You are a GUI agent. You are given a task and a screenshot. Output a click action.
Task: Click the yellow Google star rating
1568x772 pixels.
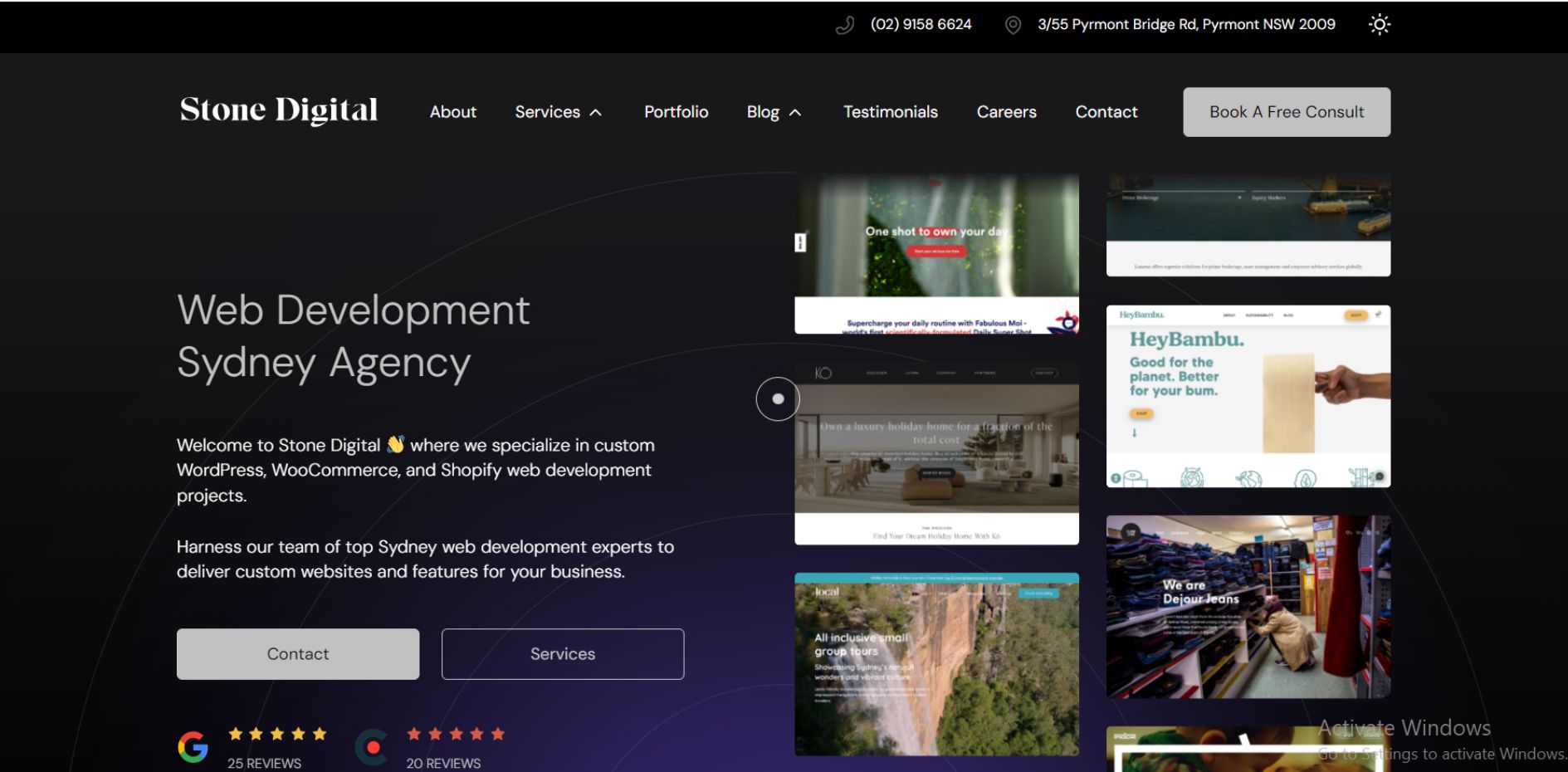(277, 734)
